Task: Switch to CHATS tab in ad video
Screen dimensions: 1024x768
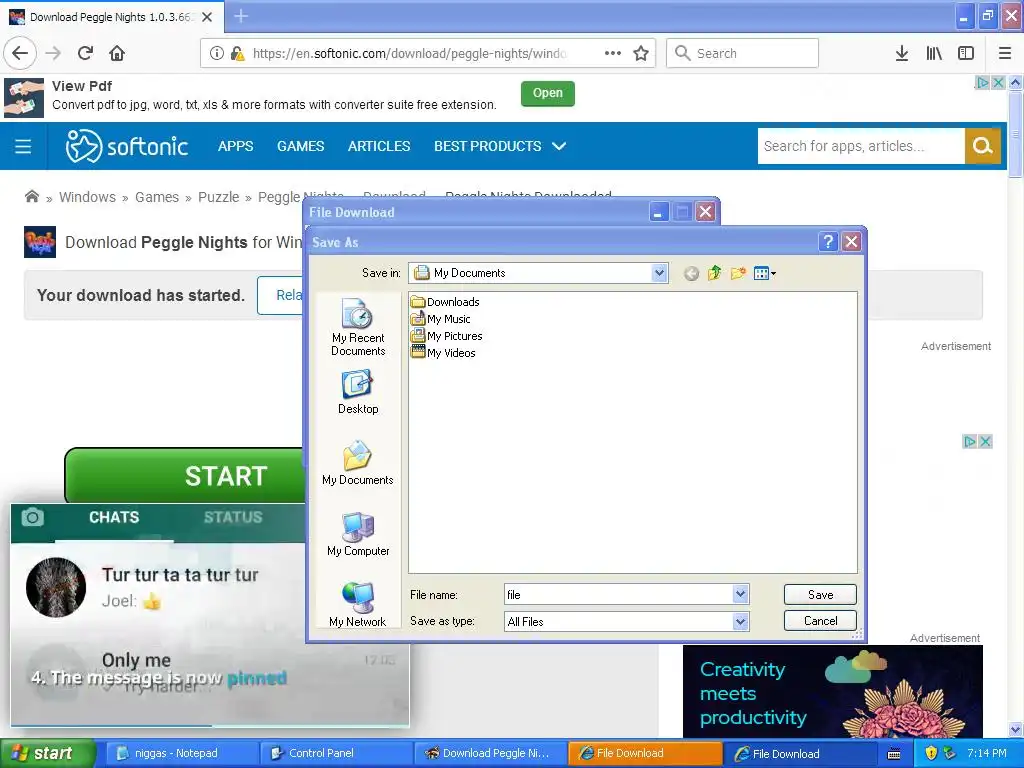Action: coord(114,517)
